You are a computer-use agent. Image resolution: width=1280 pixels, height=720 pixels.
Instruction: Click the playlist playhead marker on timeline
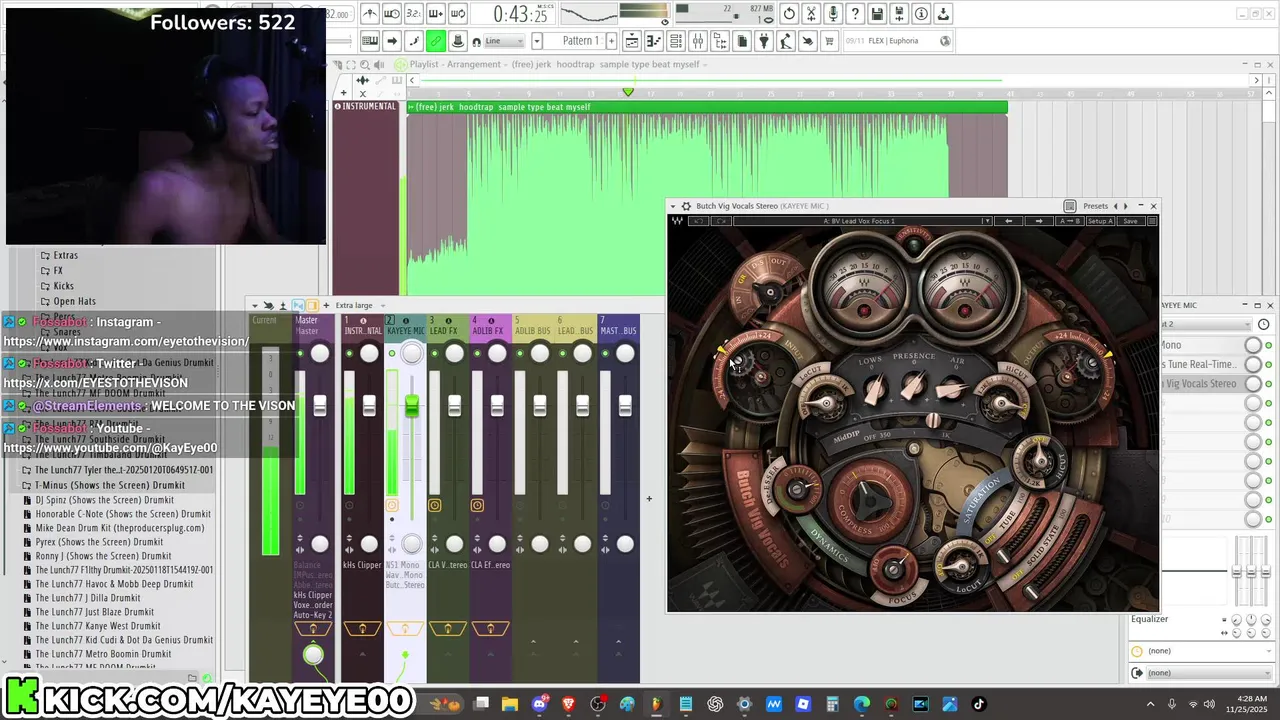click(628, 92)
